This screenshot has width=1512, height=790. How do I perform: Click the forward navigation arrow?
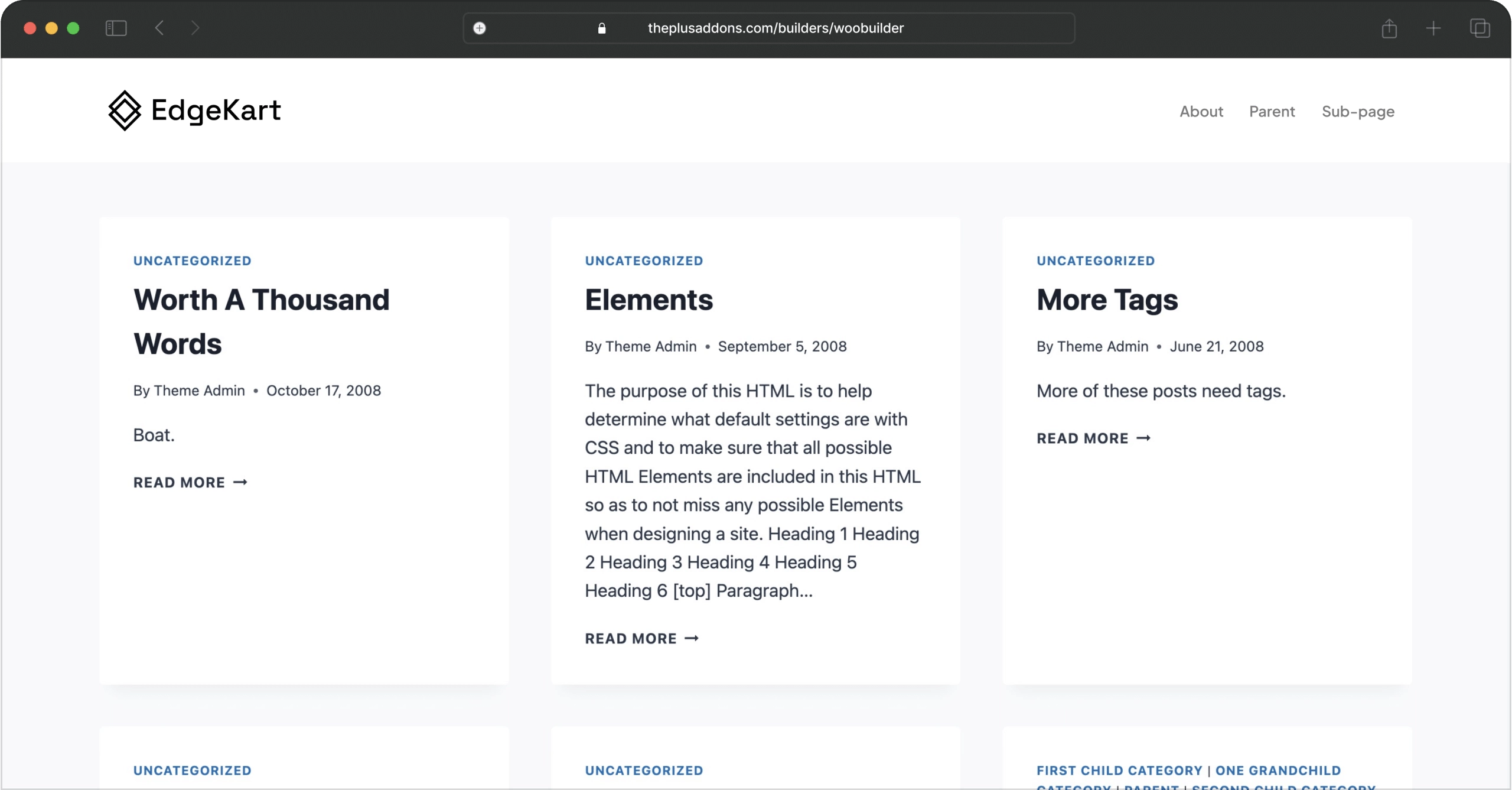(195, 28)
